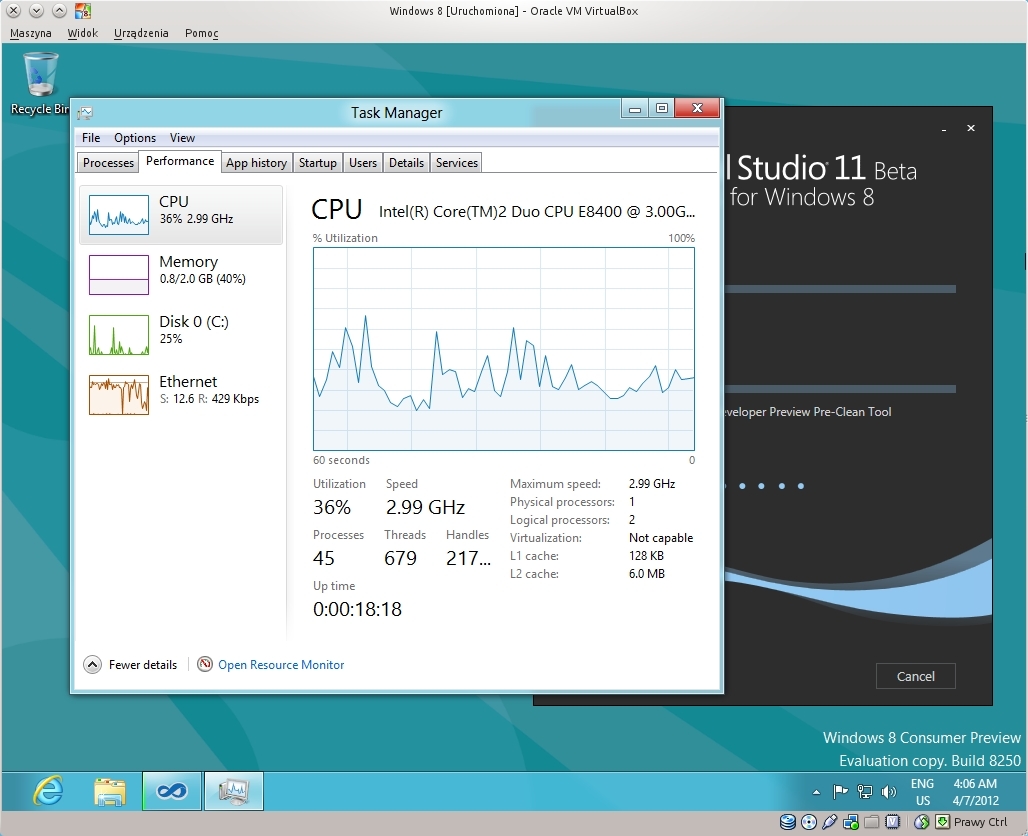Open the File menu in Task Manager

[91, 138]
